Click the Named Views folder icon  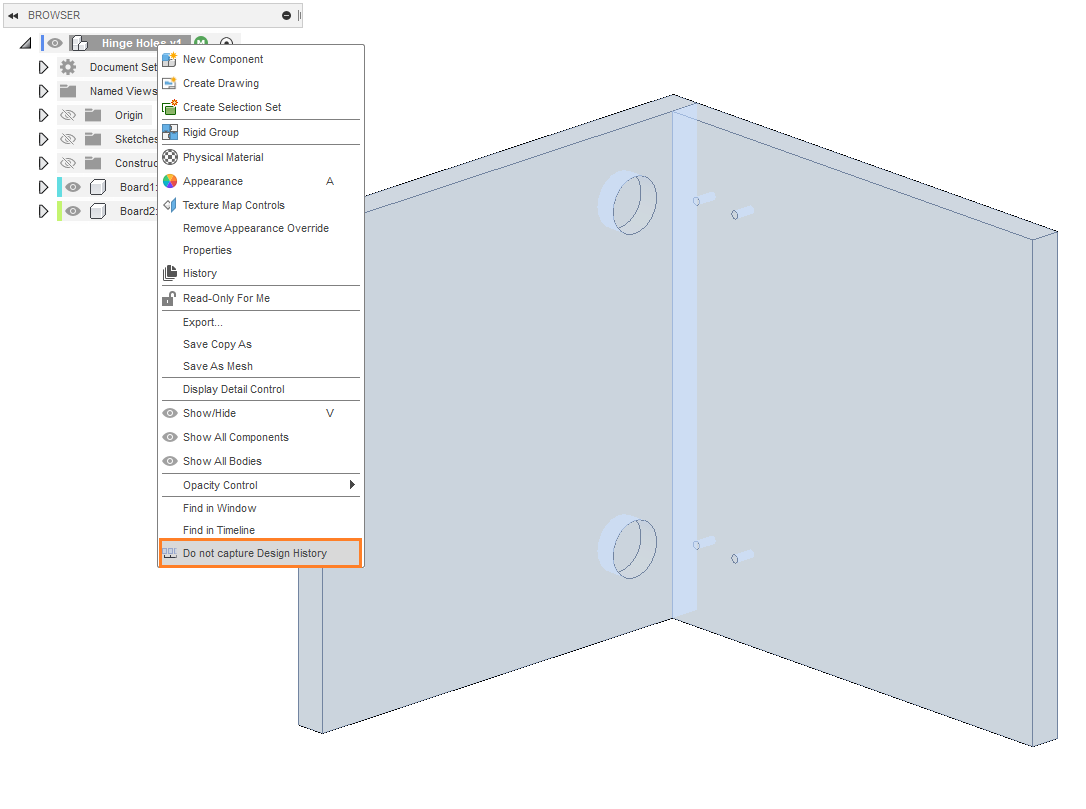(x=68, y=91)
